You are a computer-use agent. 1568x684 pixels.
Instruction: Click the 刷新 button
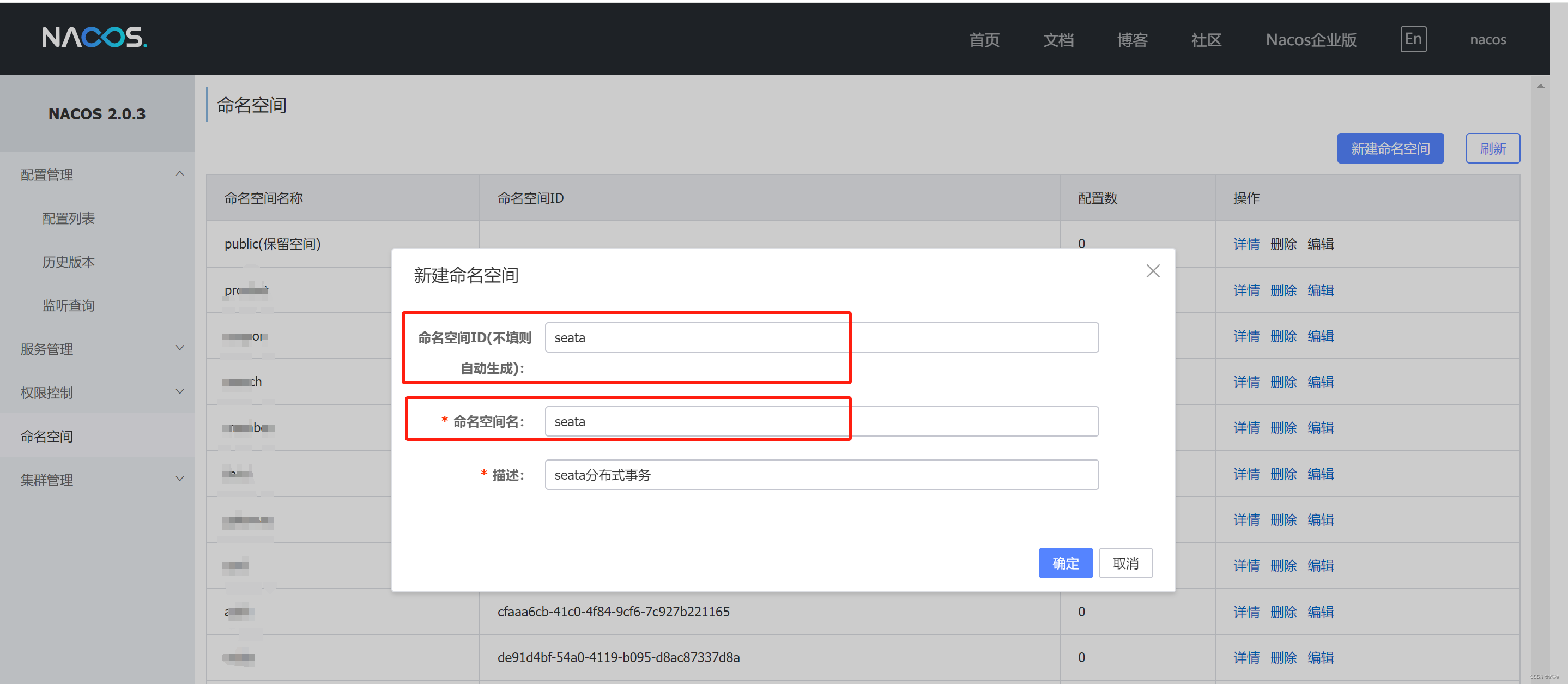[x=1492, y=148]
